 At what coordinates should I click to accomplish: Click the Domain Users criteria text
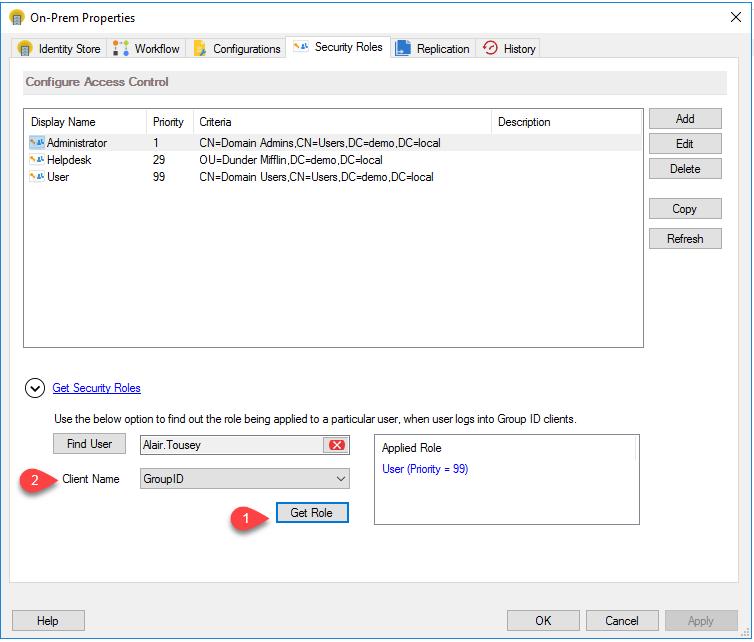[316, 176]
